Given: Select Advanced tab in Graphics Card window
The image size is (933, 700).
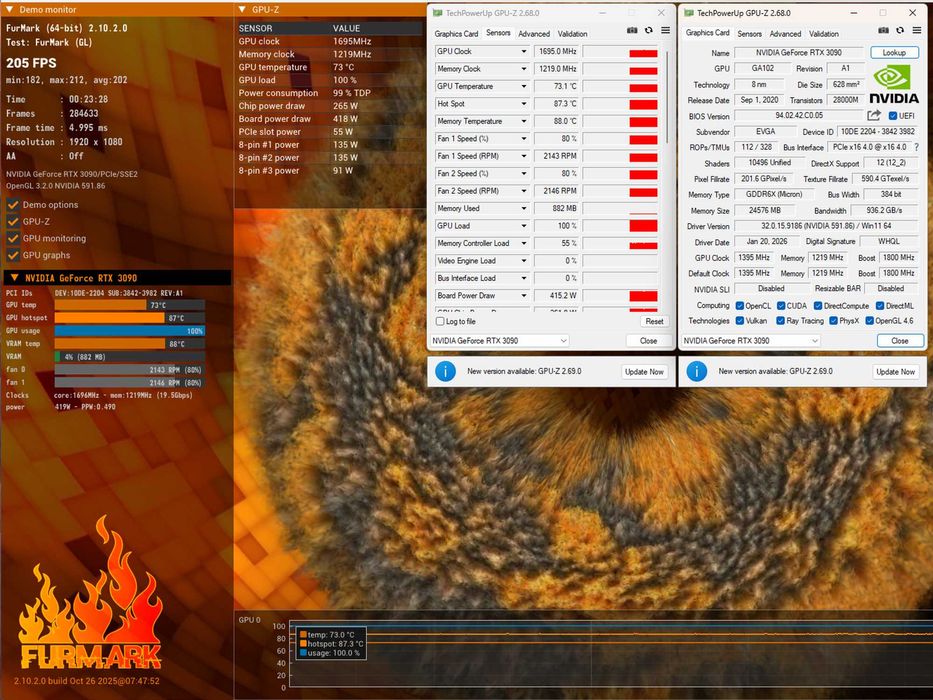Looking at the screenshot, I should pyautogui.click(x=785, y=34).
